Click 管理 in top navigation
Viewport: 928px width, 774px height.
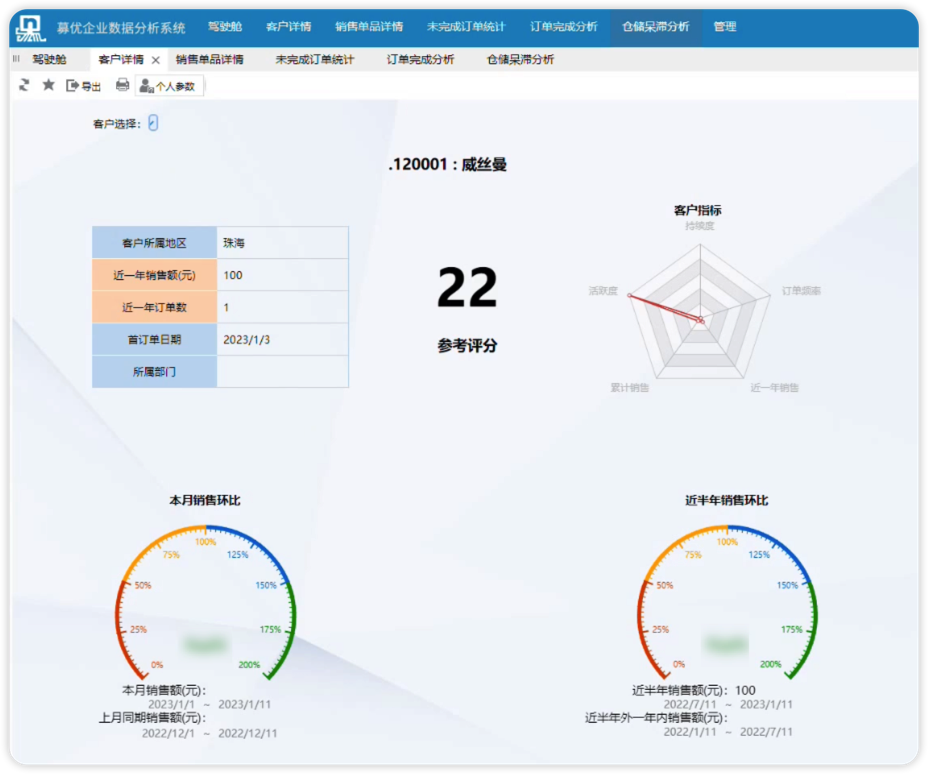[725, 27]
